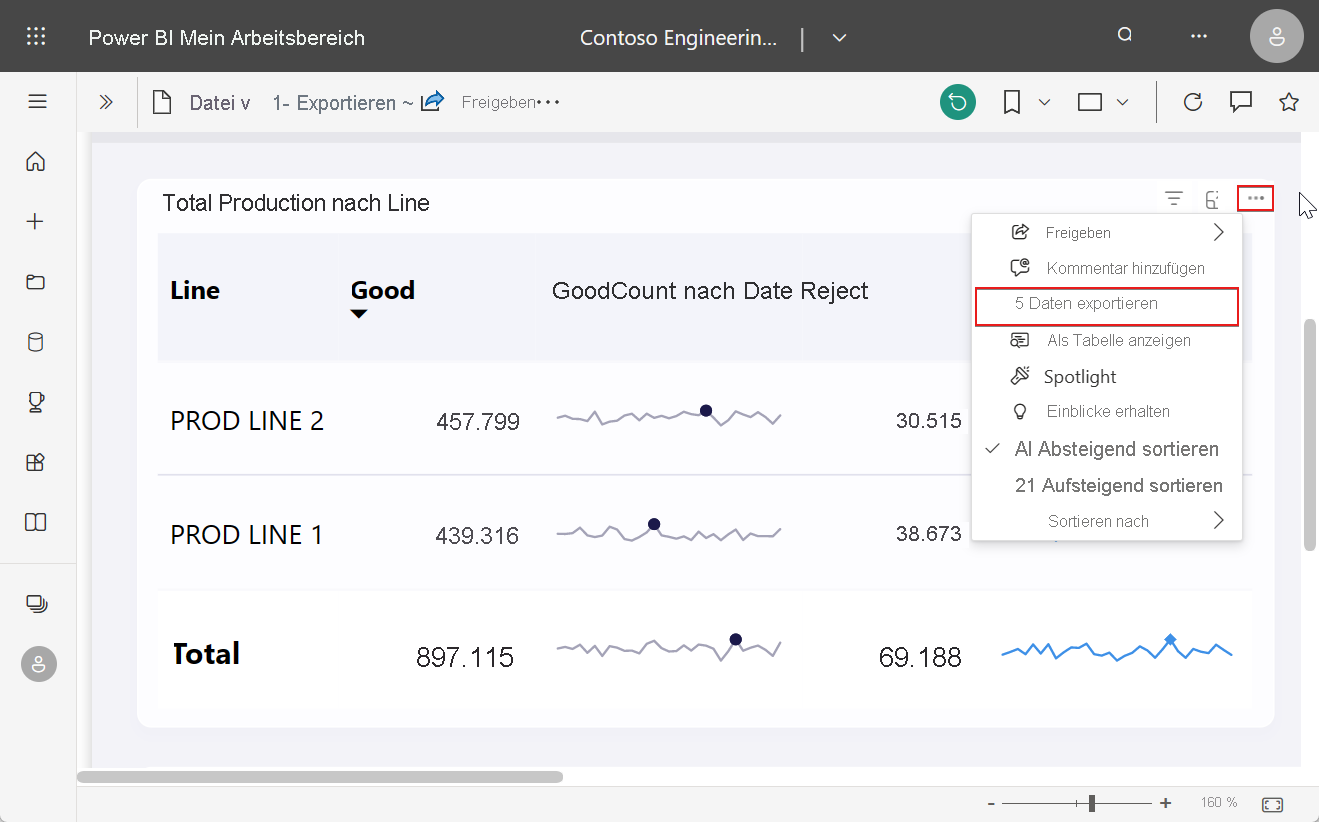Open the comments speech bubble icon
1319x822 pixels.
point(1241,102)
